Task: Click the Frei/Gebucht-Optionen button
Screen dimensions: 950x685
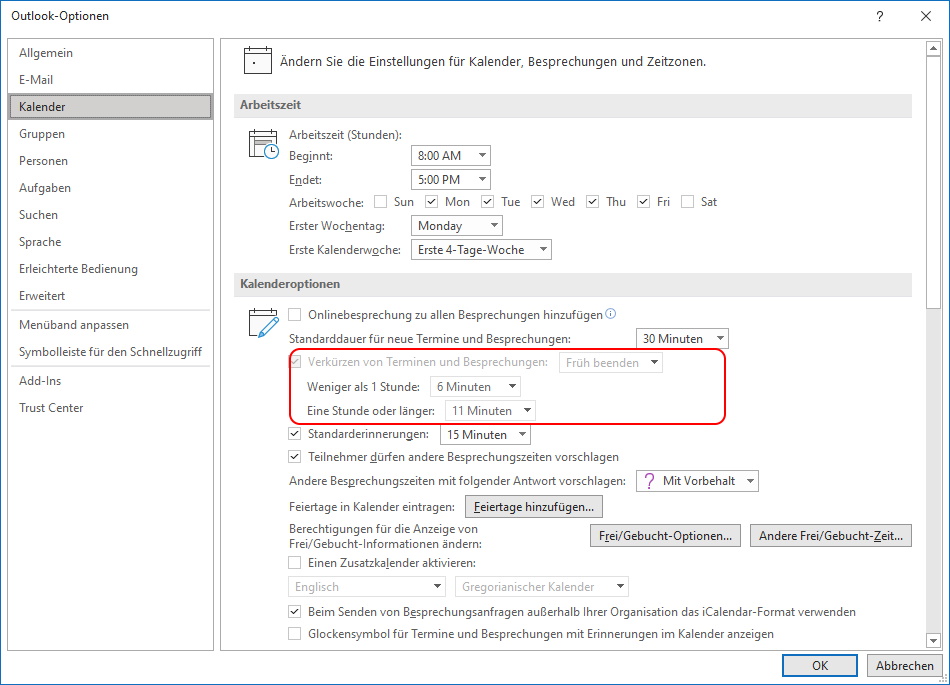Action: tap(665, 536)
